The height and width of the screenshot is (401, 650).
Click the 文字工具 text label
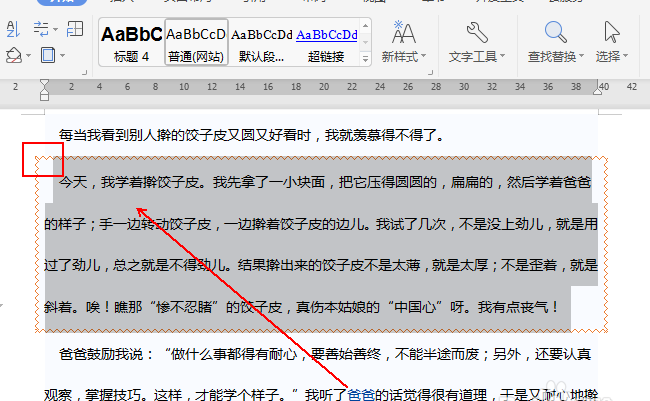coord(473,56)
